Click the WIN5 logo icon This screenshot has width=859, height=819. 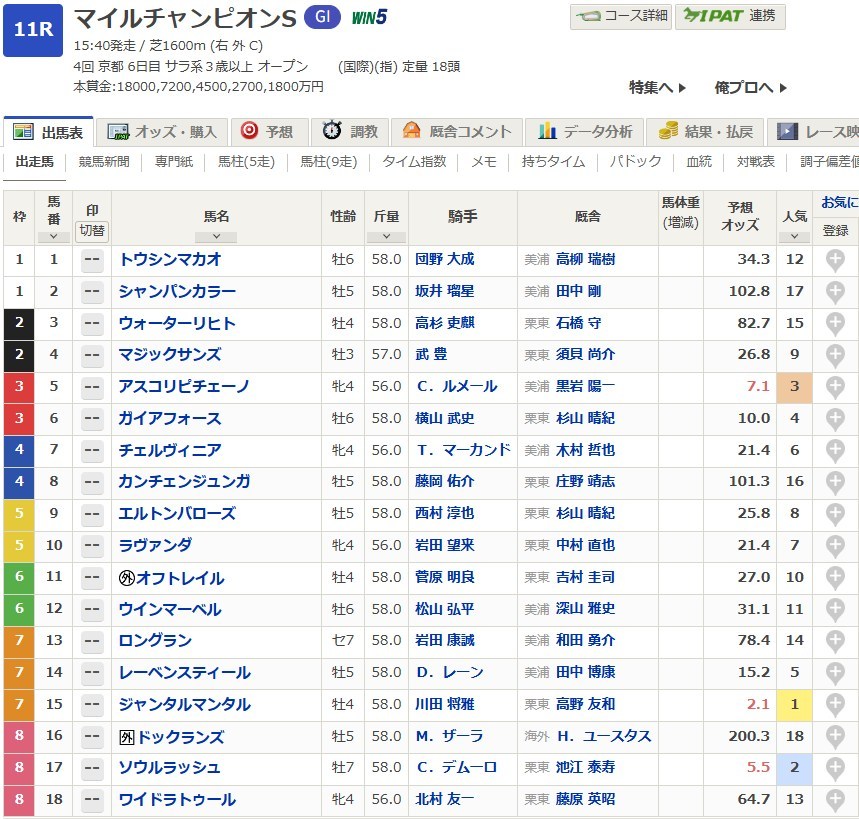coord(369,17)
